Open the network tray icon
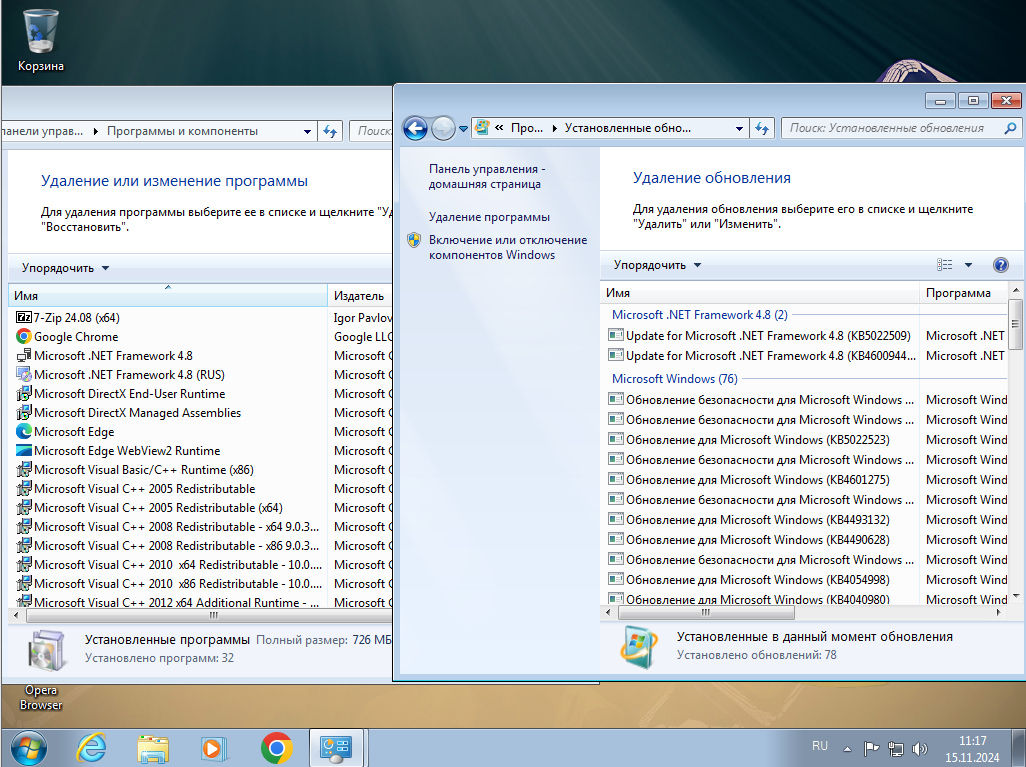Image resolution: width=1026 pixels, height=767 pixels. (895, 749)
